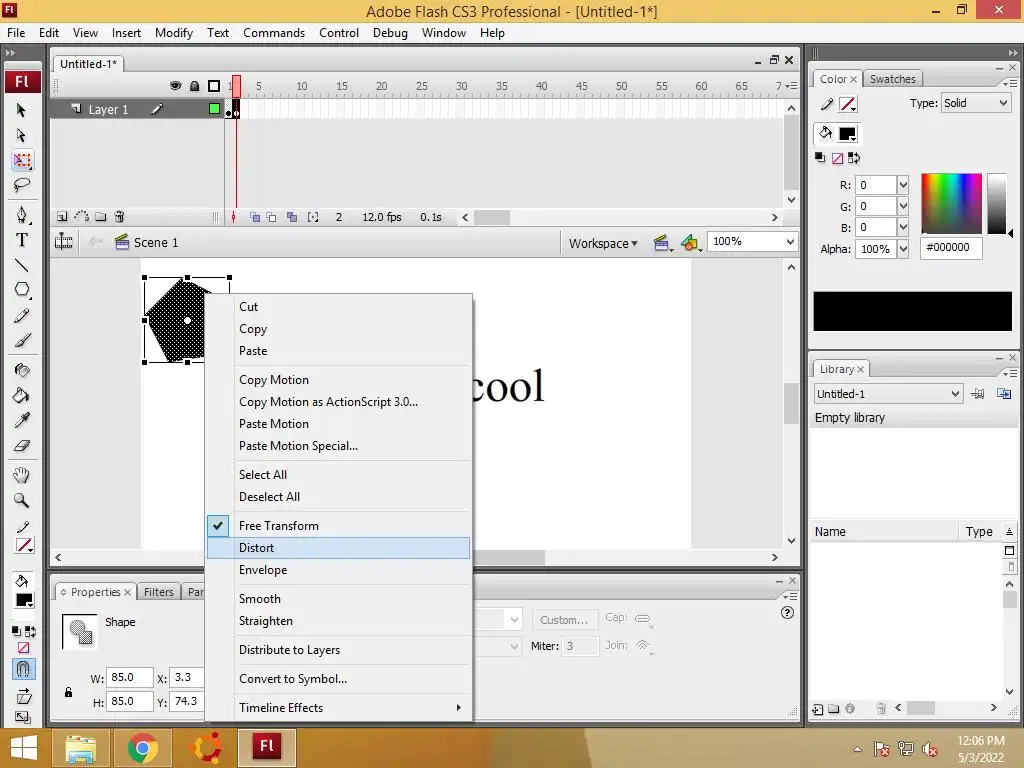Select the Selection (arrow) tool
The width and height of the screenshot is (1024, 768).
(x=21, y=110)
